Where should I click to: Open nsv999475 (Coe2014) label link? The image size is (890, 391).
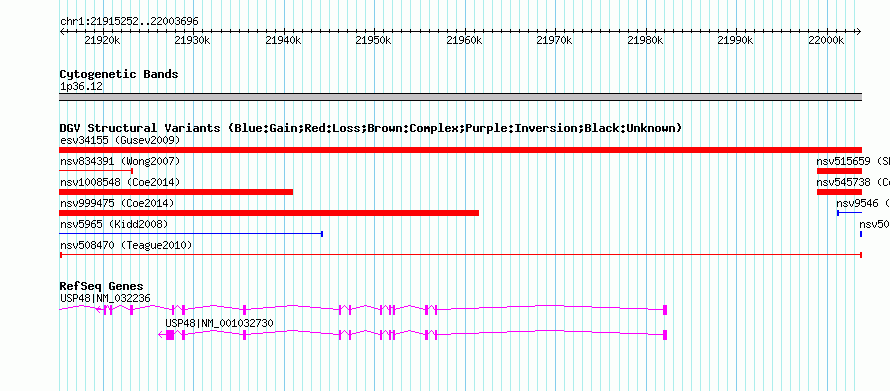117,203
